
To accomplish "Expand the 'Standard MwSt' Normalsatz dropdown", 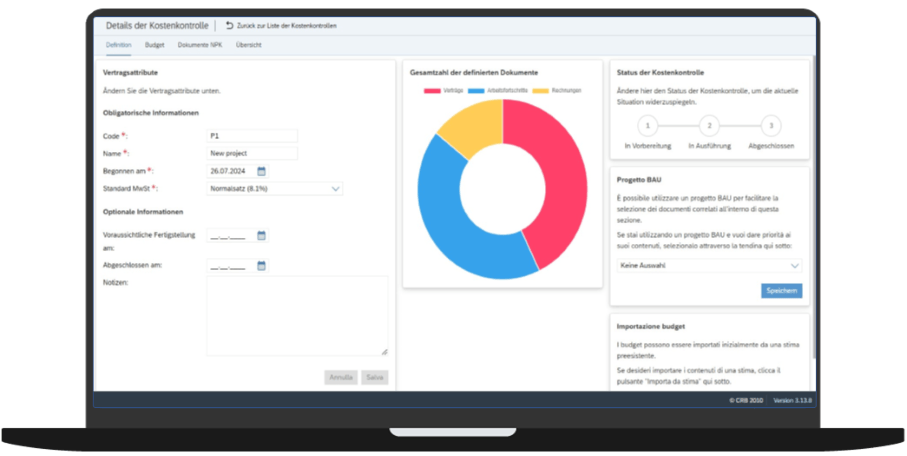I will 335,188.
